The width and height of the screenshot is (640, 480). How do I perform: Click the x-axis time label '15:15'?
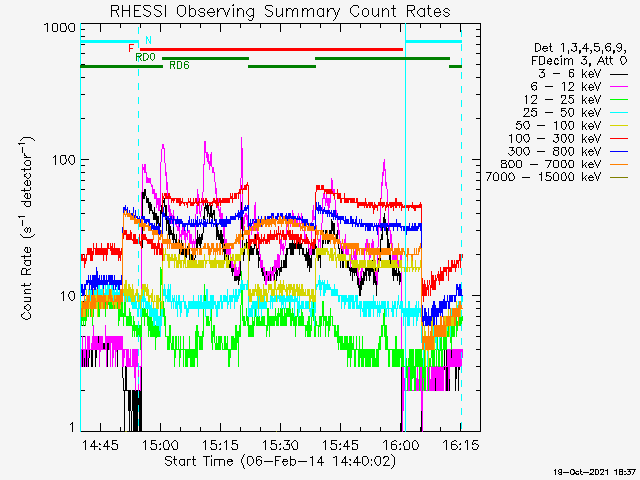pos(220,445)
